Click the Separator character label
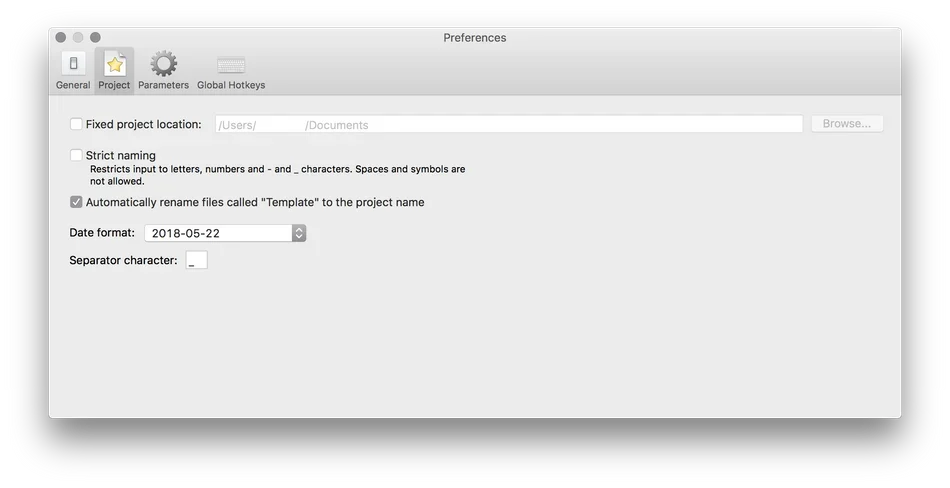The height and width of the screenshot is (488, 950). (123, 261)
